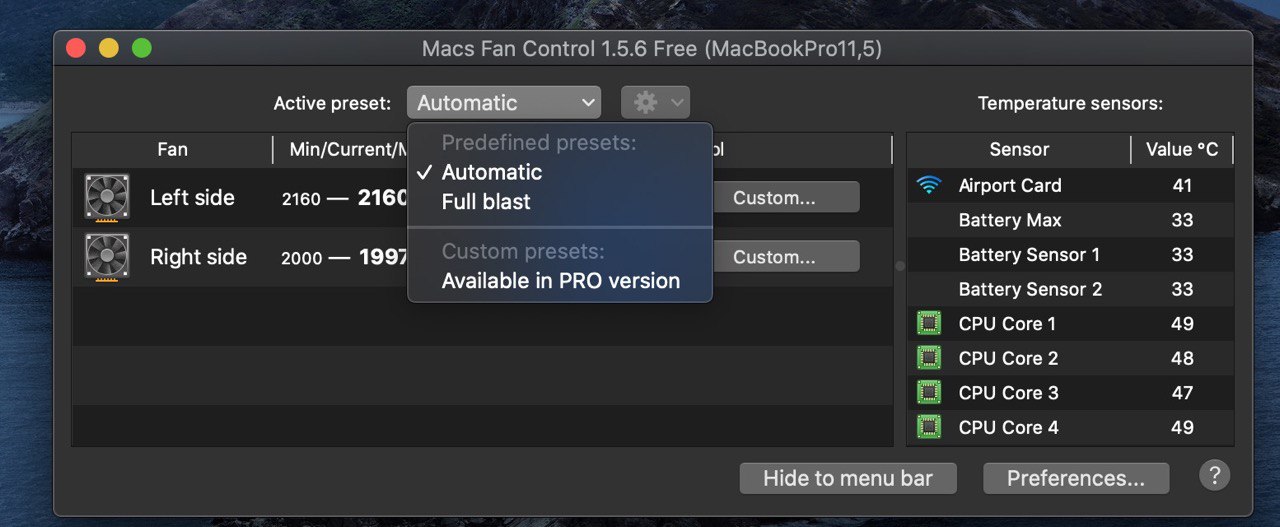Click the Active preset label
1280x527 pixels.
click(x=332, y=103)
